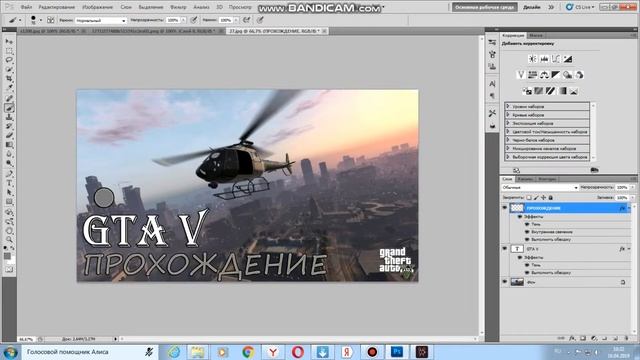Delete layer with trash icon in Layers panel
The width and height of the screenshot is (640, 360).
click(627, 338)
